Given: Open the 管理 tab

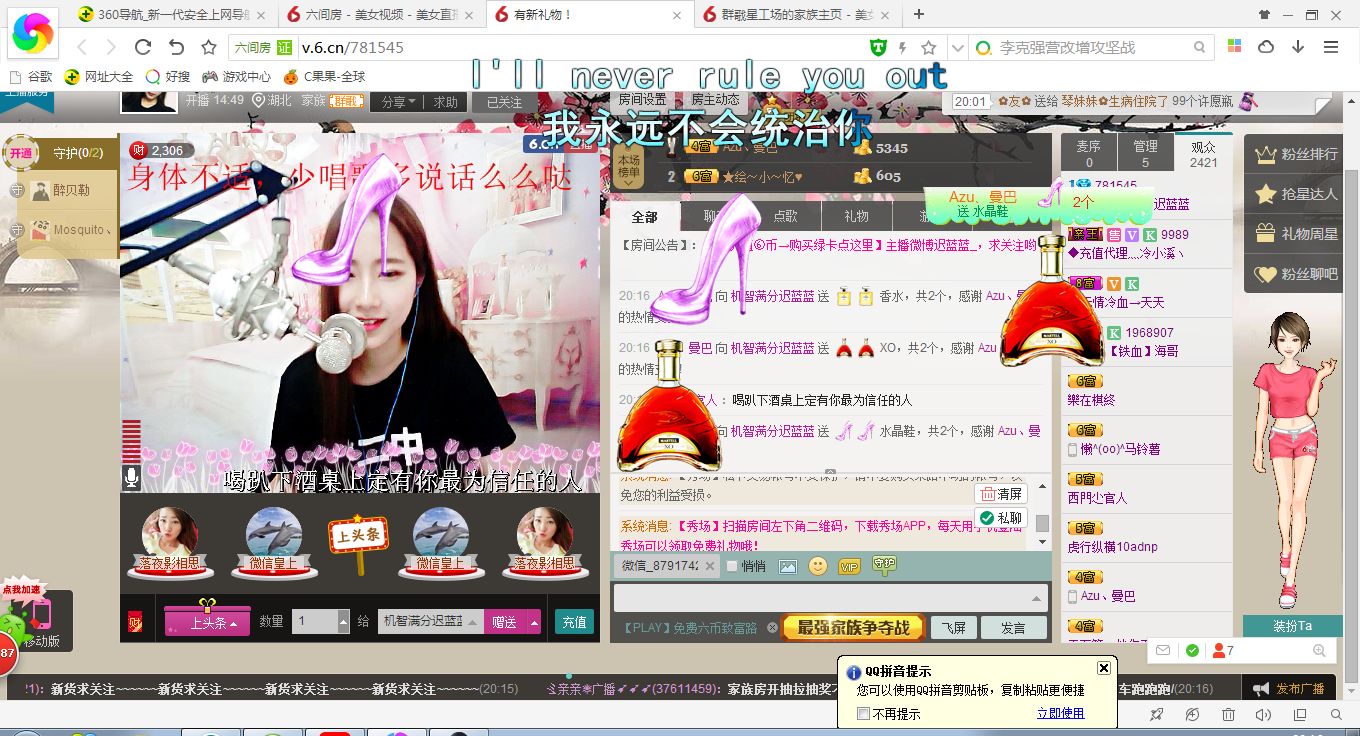Looking at the screenshot, I should click(x=1146, y=153).
